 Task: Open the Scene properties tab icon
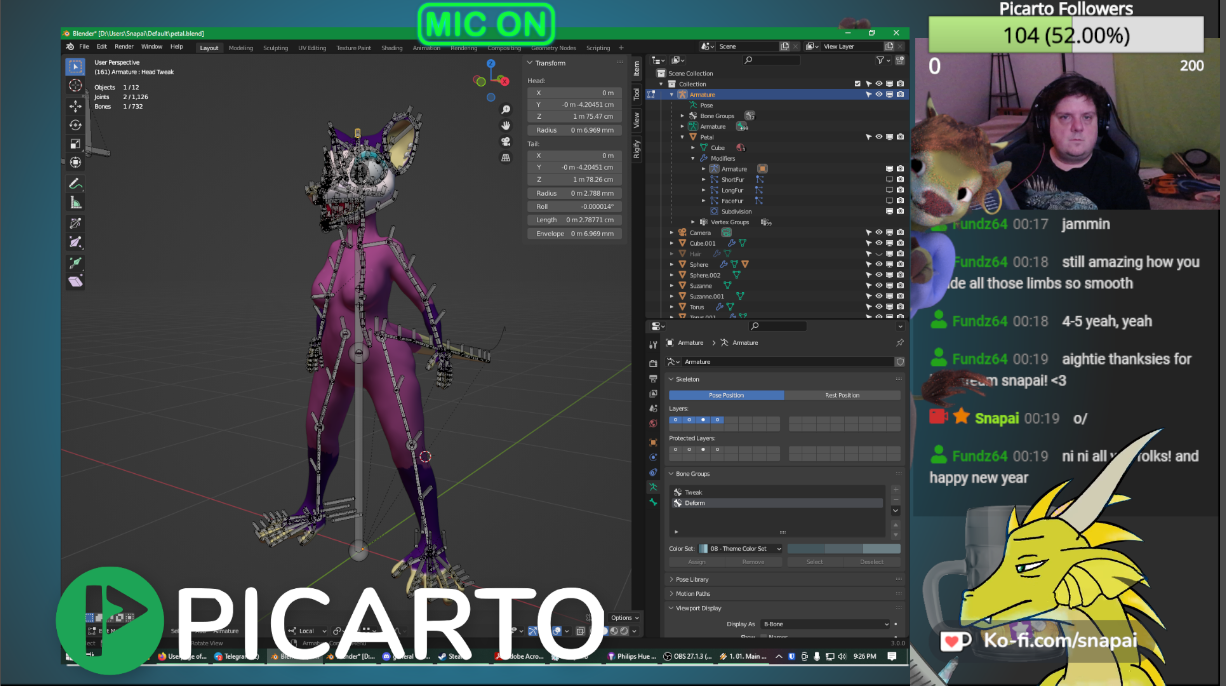pos(653,408)
